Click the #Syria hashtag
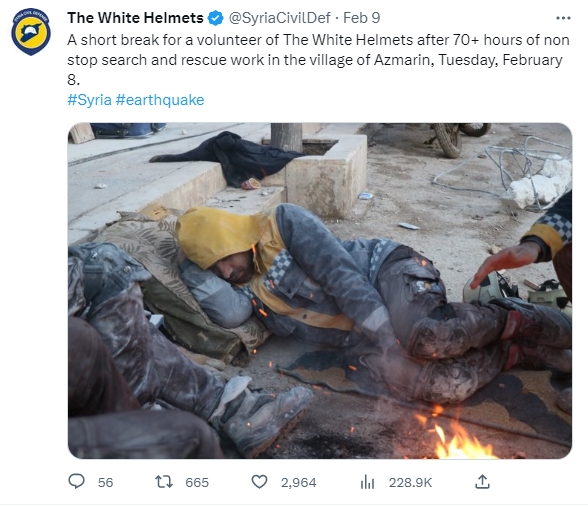This screenshot has width=588, height=506. [90, 100]
